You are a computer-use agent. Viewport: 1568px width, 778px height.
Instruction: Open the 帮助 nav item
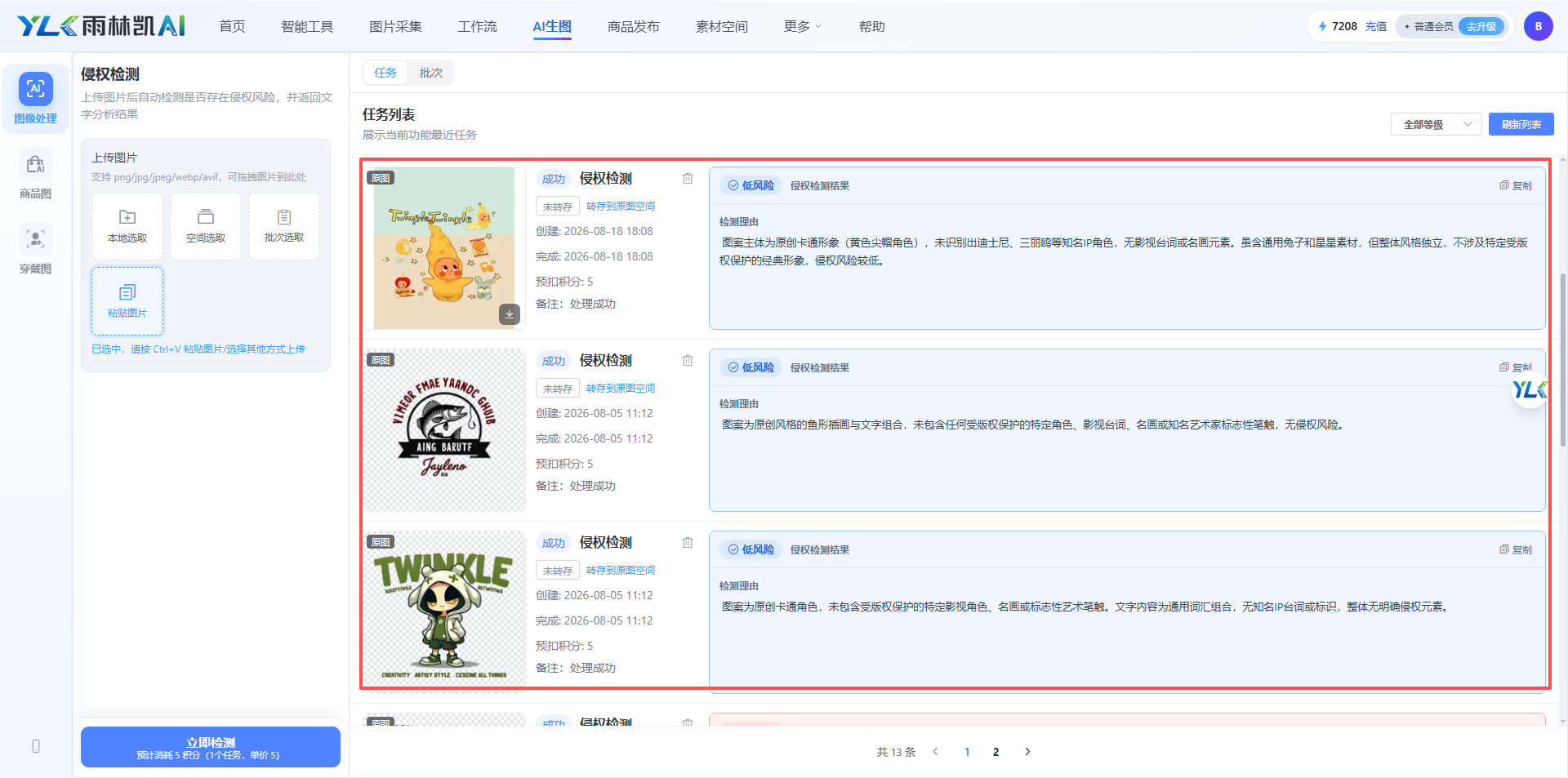click(x=872, y=26)
